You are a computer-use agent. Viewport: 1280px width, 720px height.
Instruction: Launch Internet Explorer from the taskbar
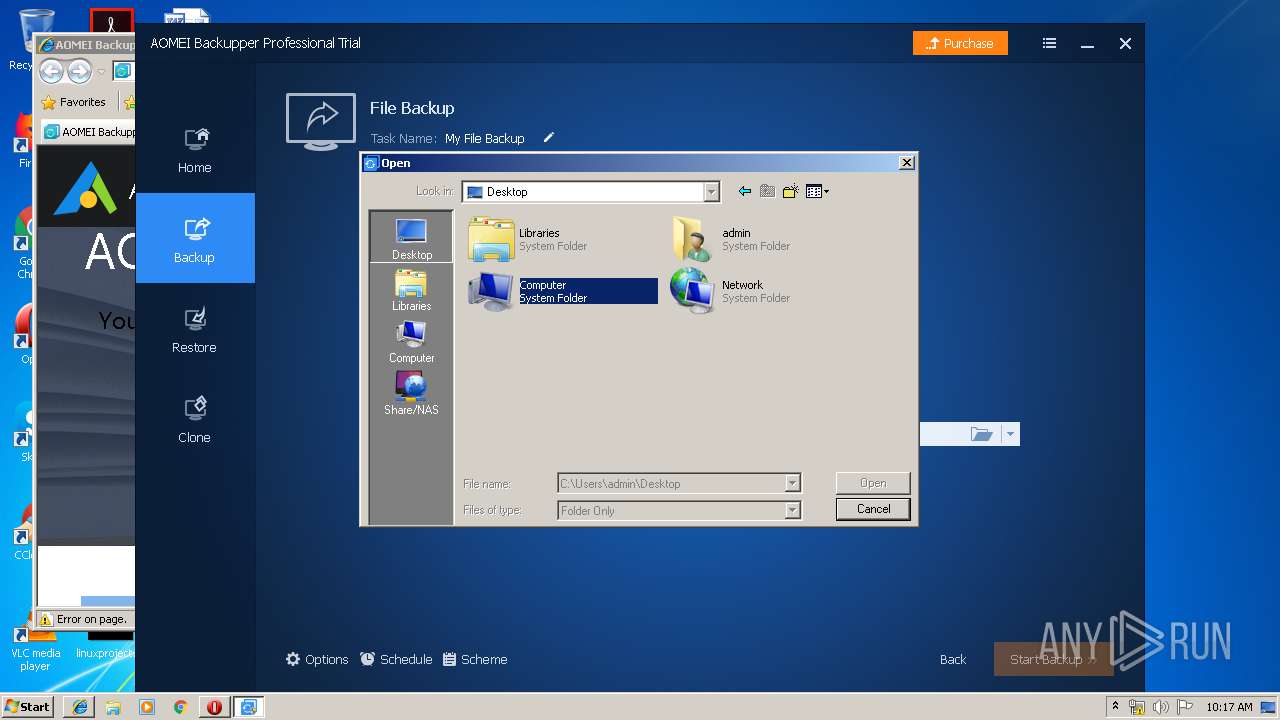pos(79,707)
